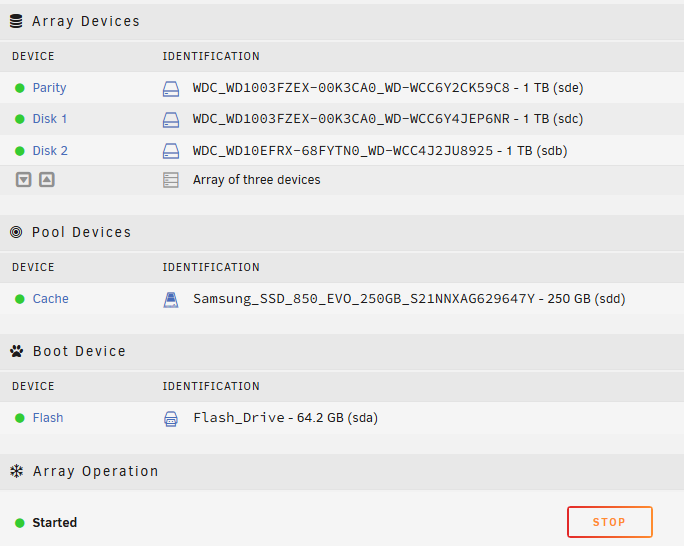Click the Pool Devices target icon
The height and width of the screenshot is (546, 684).
[16, 232]
